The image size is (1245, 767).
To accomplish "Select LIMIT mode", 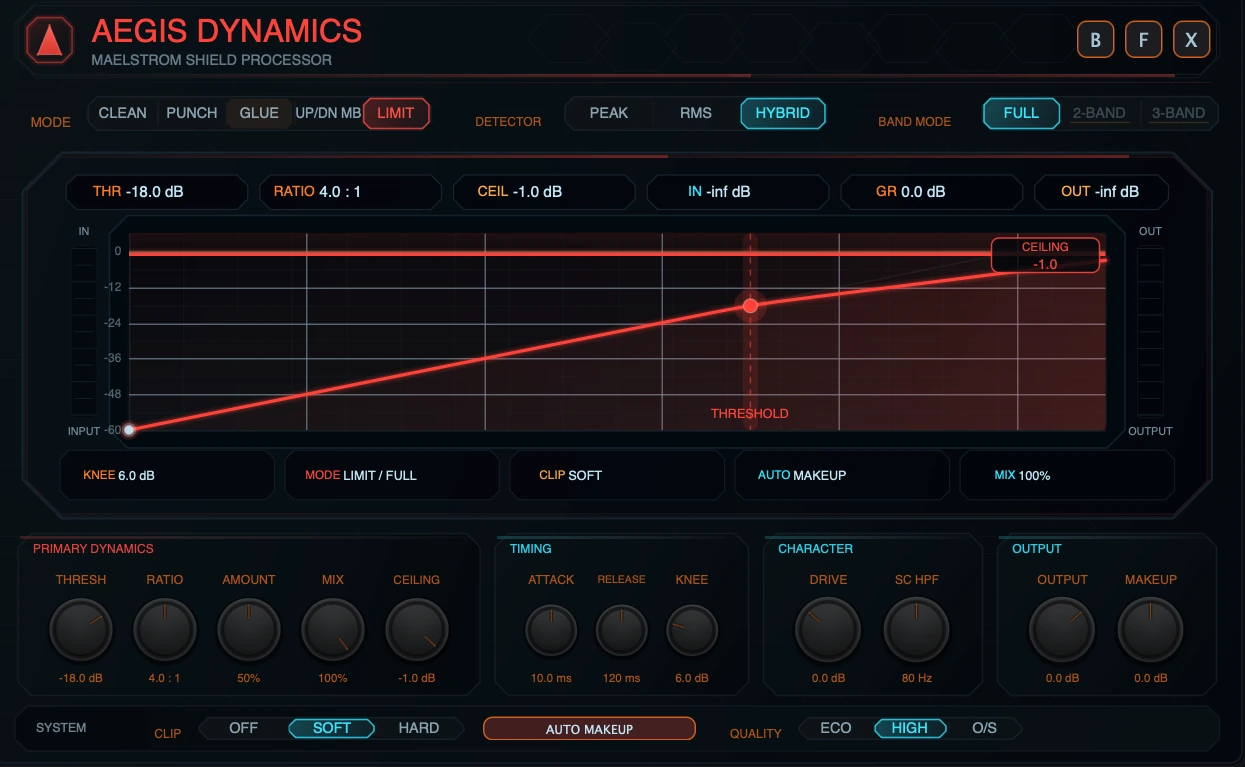I will pyautogui.click(x=396, y=113).
